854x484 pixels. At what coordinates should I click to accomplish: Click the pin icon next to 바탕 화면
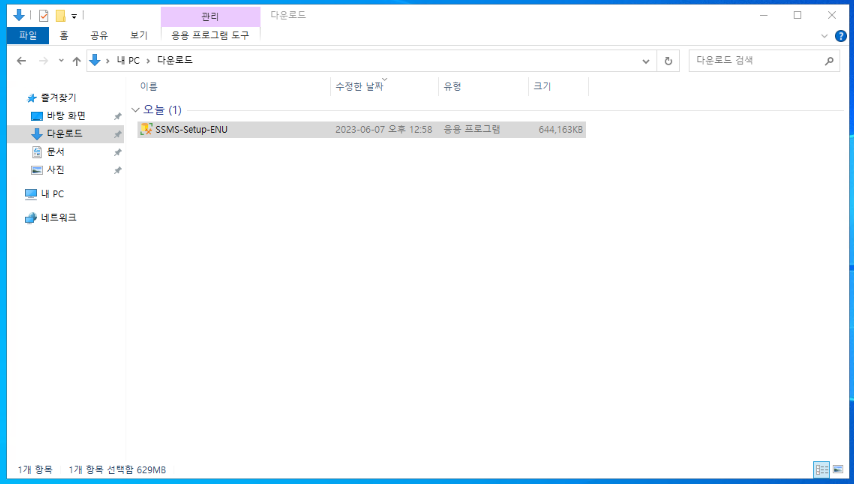pyautogui.click(x=117, y=117)
